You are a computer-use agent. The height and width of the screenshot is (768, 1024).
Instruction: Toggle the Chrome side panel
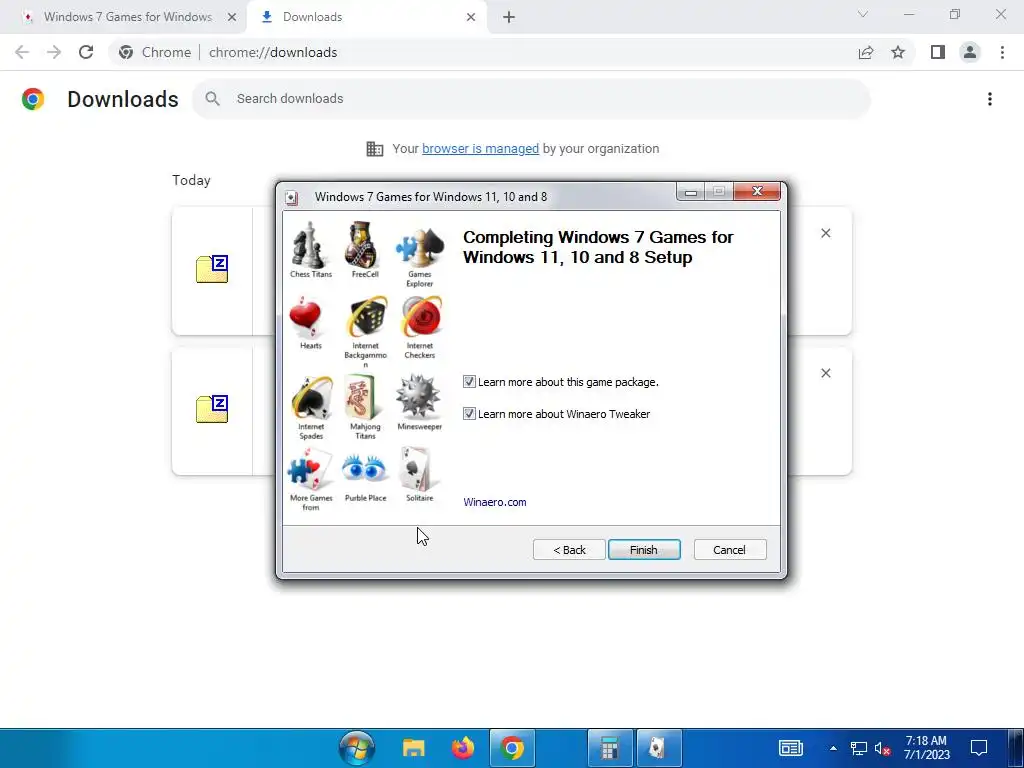coord(938,52)
